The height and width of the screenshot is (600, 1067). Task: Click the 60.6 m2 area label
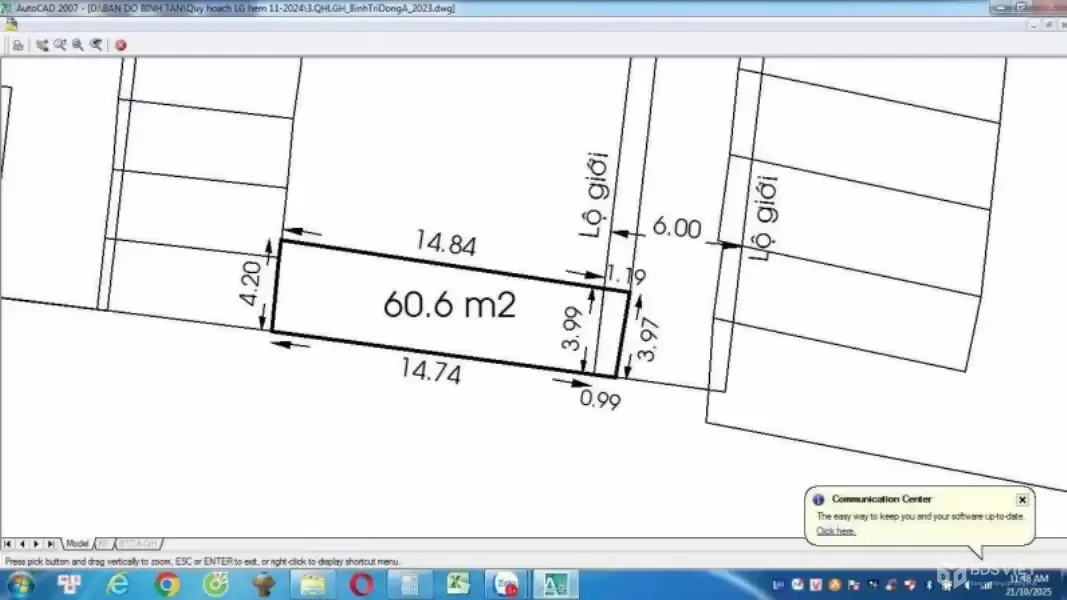click(449, 305)
